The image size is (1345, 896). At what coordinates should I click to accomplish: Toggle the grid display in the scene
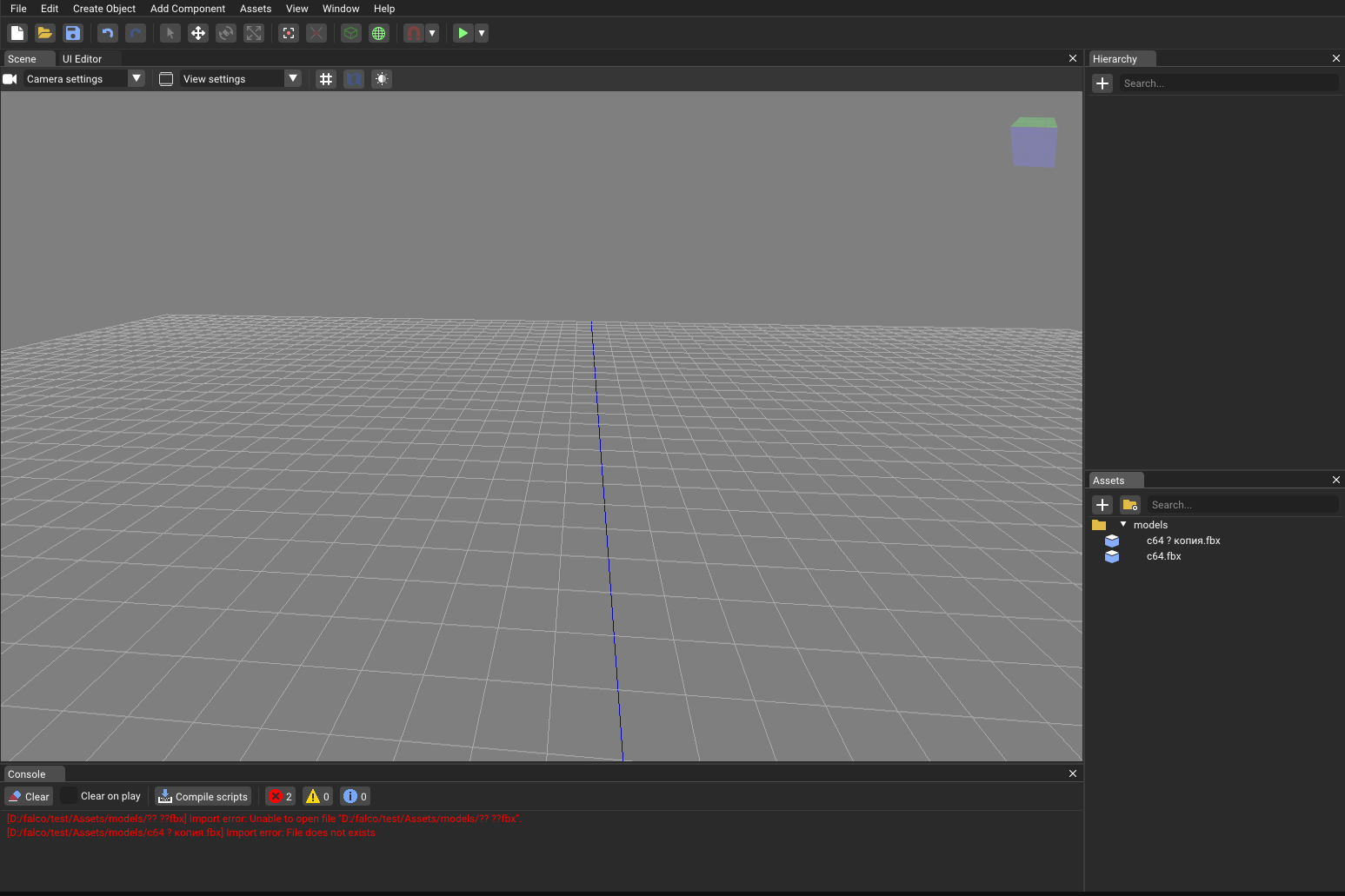pos(326,79)
